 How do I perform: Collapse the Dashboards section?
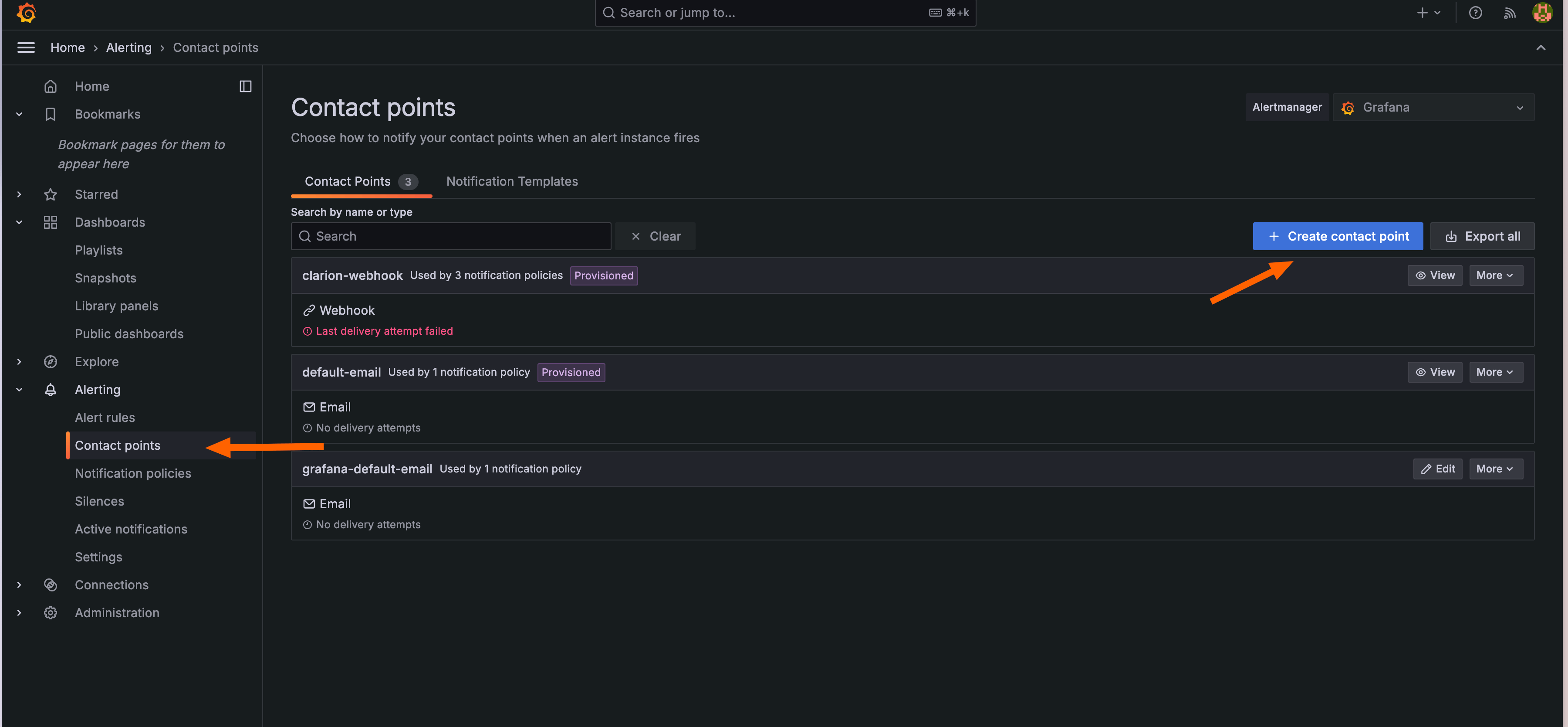[x=19, y=222]
